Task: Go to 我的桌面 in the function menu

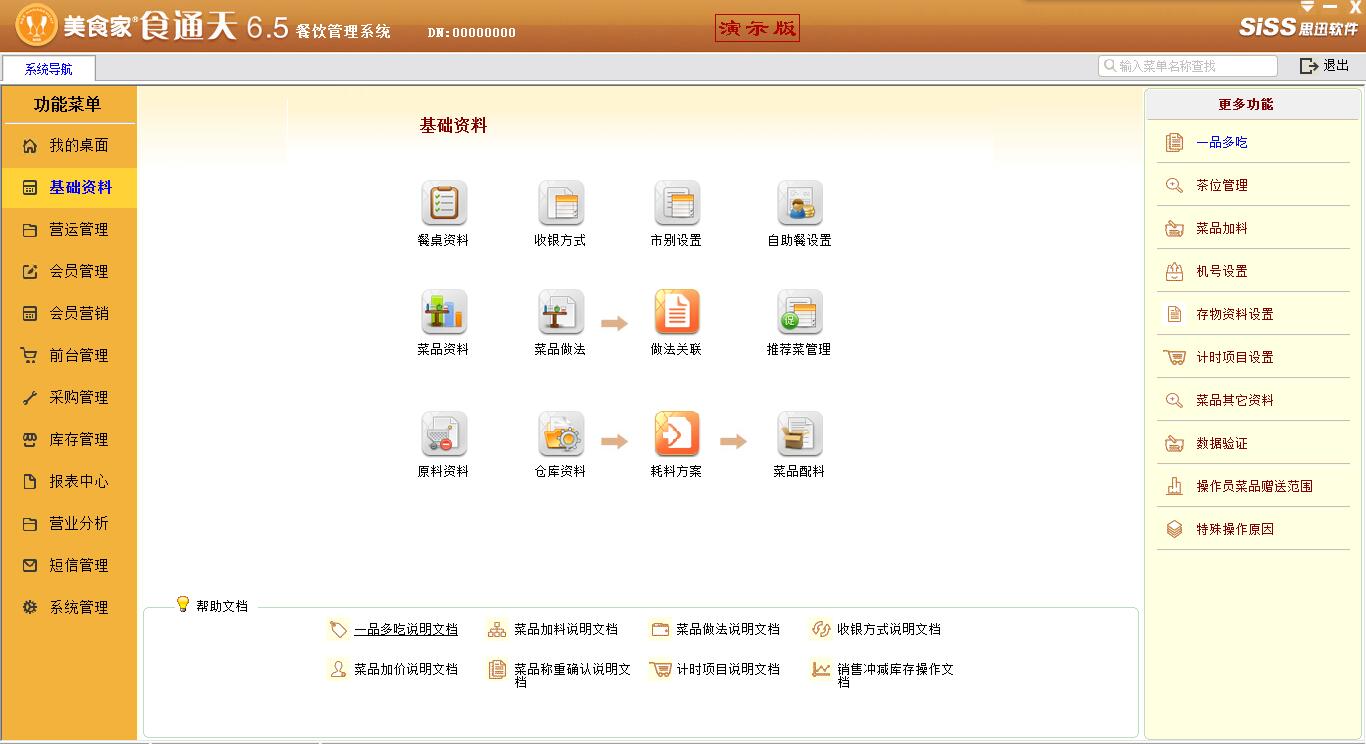Action: [x=68, y=146]
